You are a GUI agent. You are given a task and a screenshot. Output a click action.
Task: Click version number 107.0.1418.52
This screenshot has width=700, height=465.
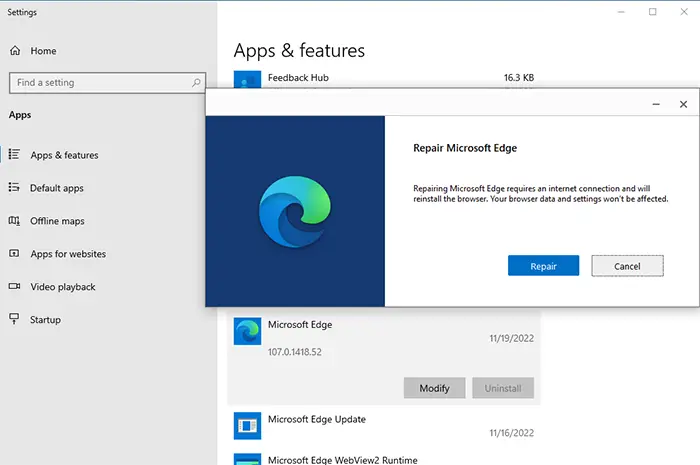[x=295, y=352]
